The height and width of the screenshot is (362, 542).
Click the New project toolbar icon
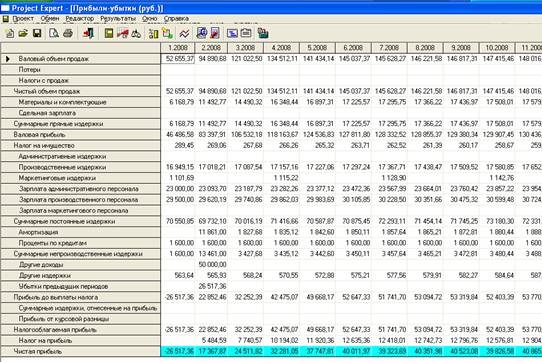(x=10, y=34)
